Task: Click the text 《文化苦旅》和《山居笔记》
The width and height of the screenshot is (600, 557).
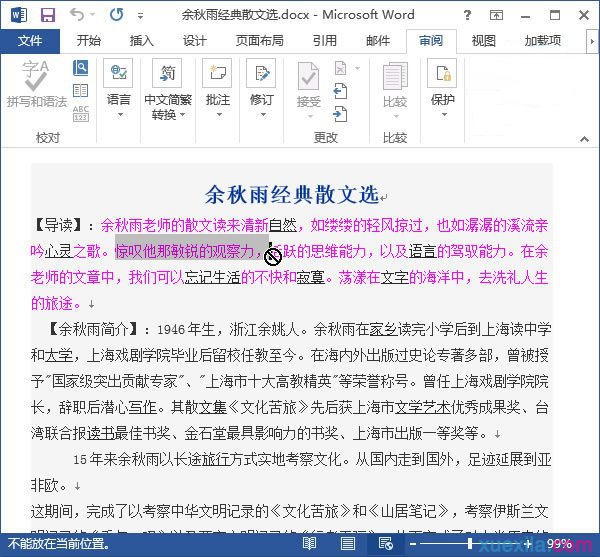Action: [x=361, y=511]
